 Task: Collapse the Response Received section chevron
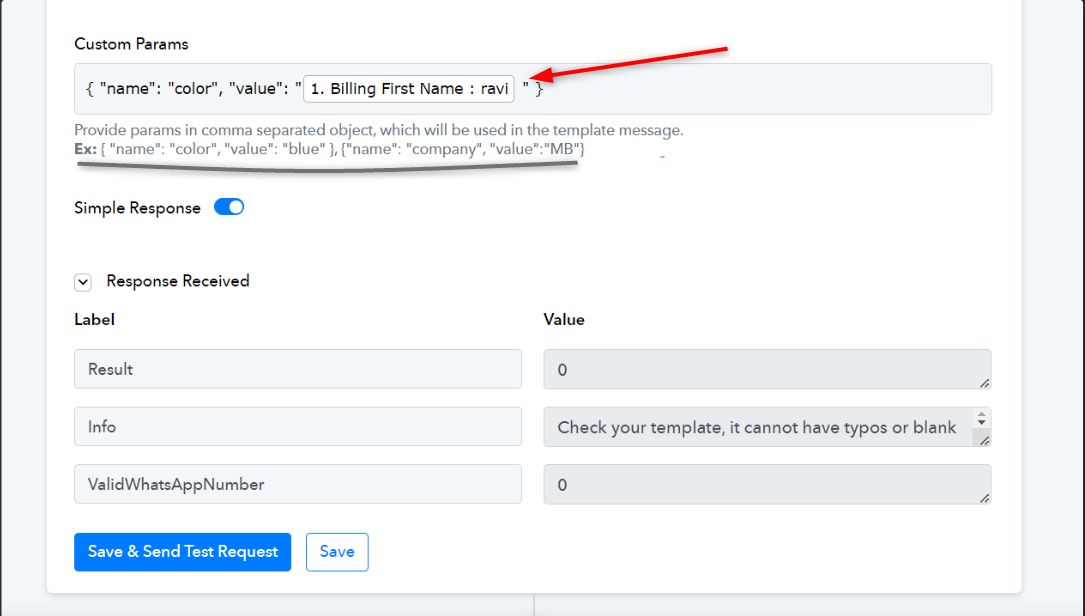pyautogui.click(x=83, y=282)
